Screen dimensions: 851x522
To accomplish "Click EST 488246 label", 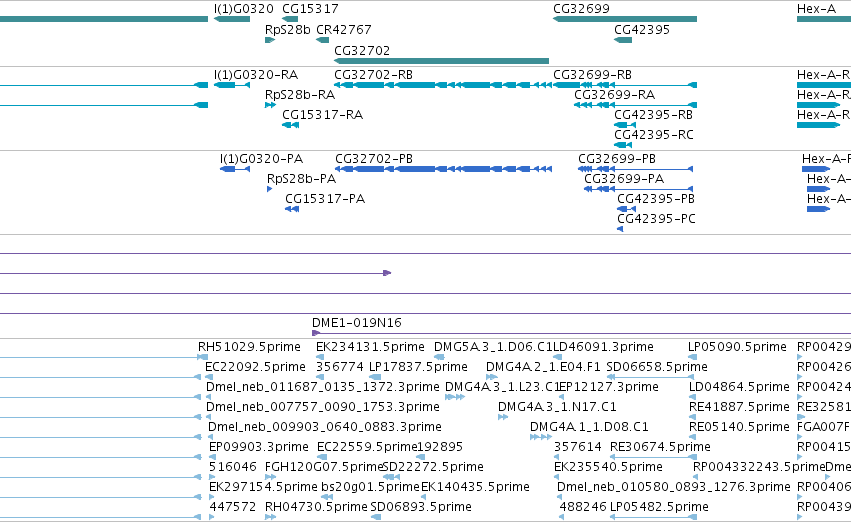I will (583, 507).
